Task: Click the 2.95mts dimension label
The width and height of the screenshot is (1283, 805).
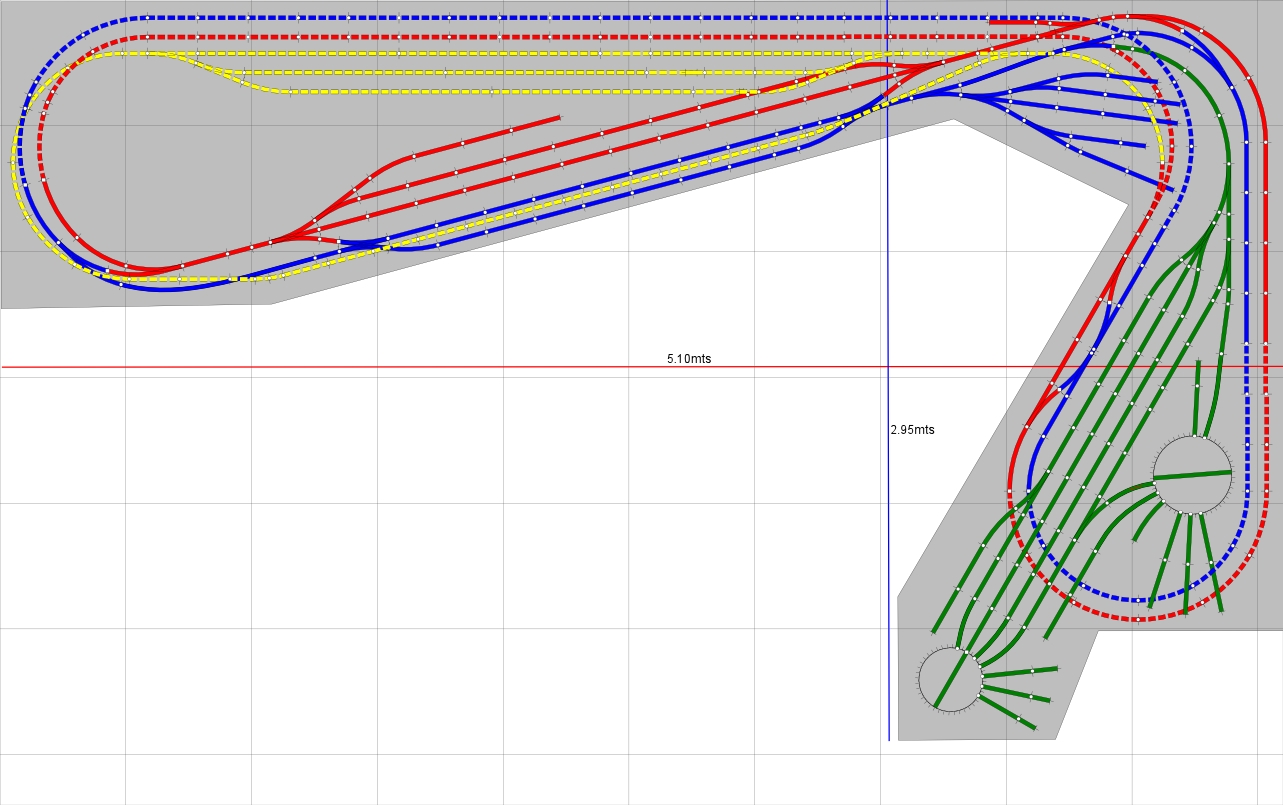Action: pyautogui.click(x=912, y=430)
